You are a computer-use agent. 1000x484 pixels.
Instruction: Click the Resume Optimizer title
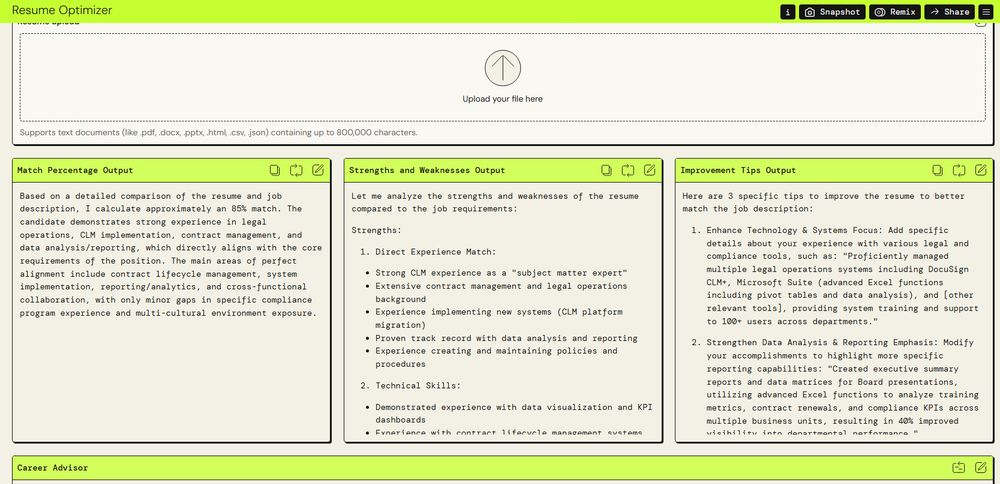click(x=62, y=10)
